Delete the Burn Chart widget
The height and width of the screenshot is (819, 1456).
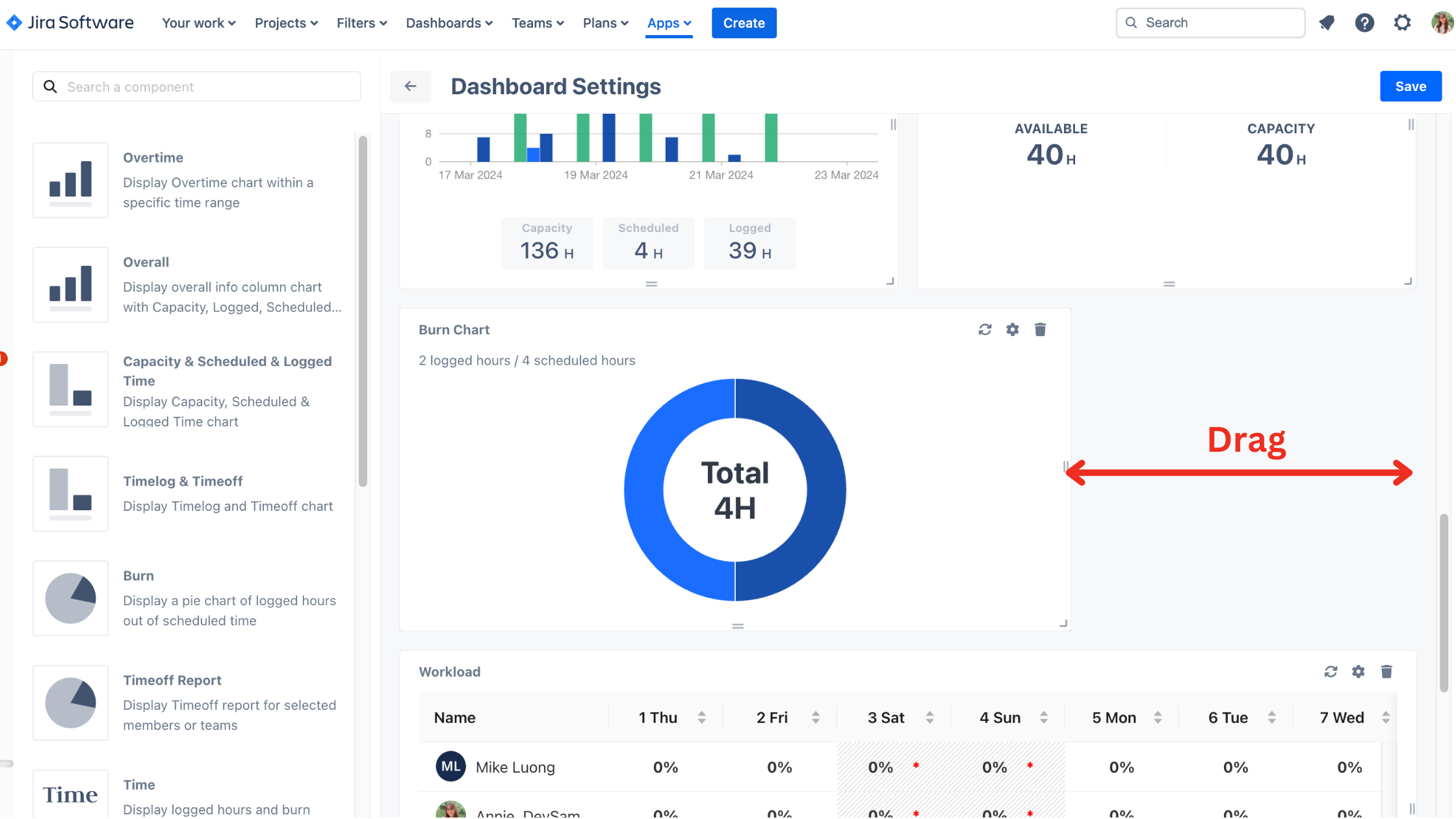[1040, 330]
